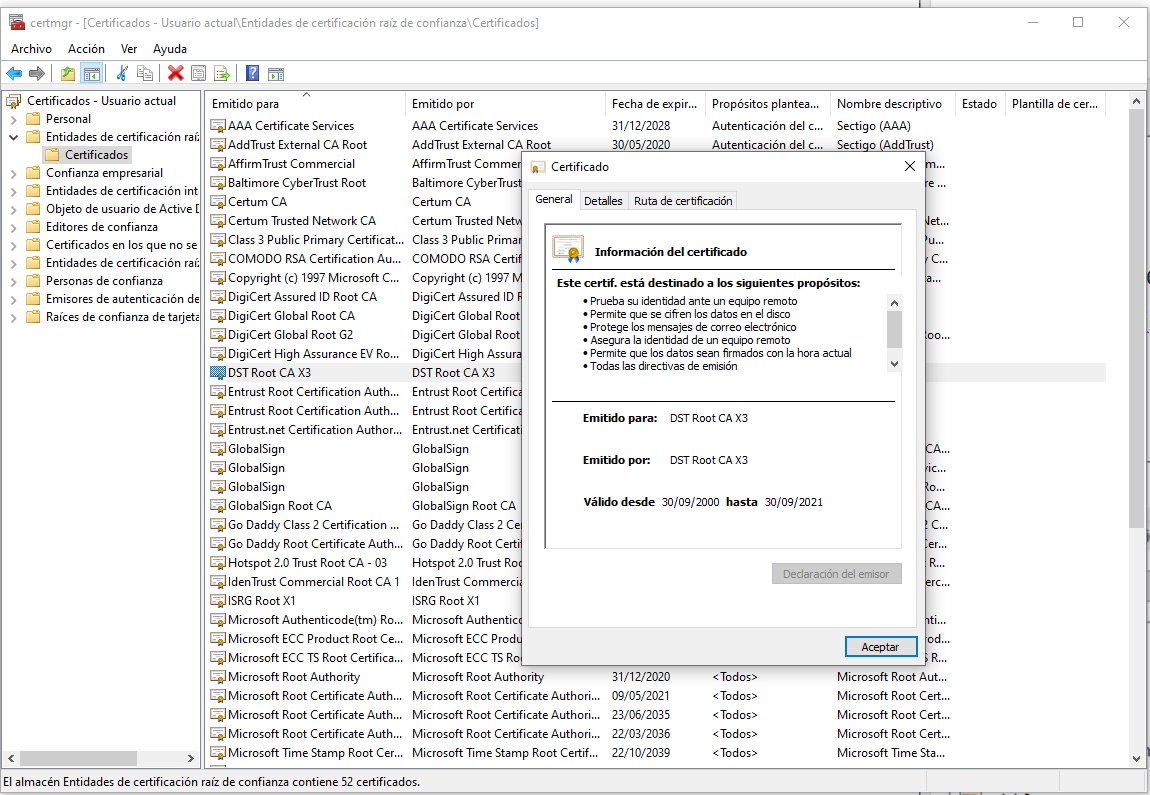1150x795 pixels.
Task: Click the Up one level folder icon
Action: click(67, 73)
